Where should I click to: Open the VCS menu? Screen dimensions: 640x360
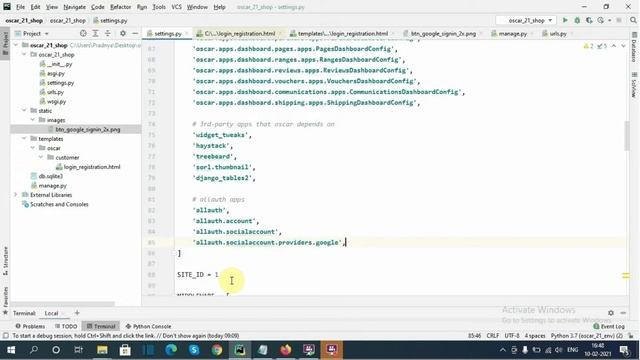coord(176,7)
